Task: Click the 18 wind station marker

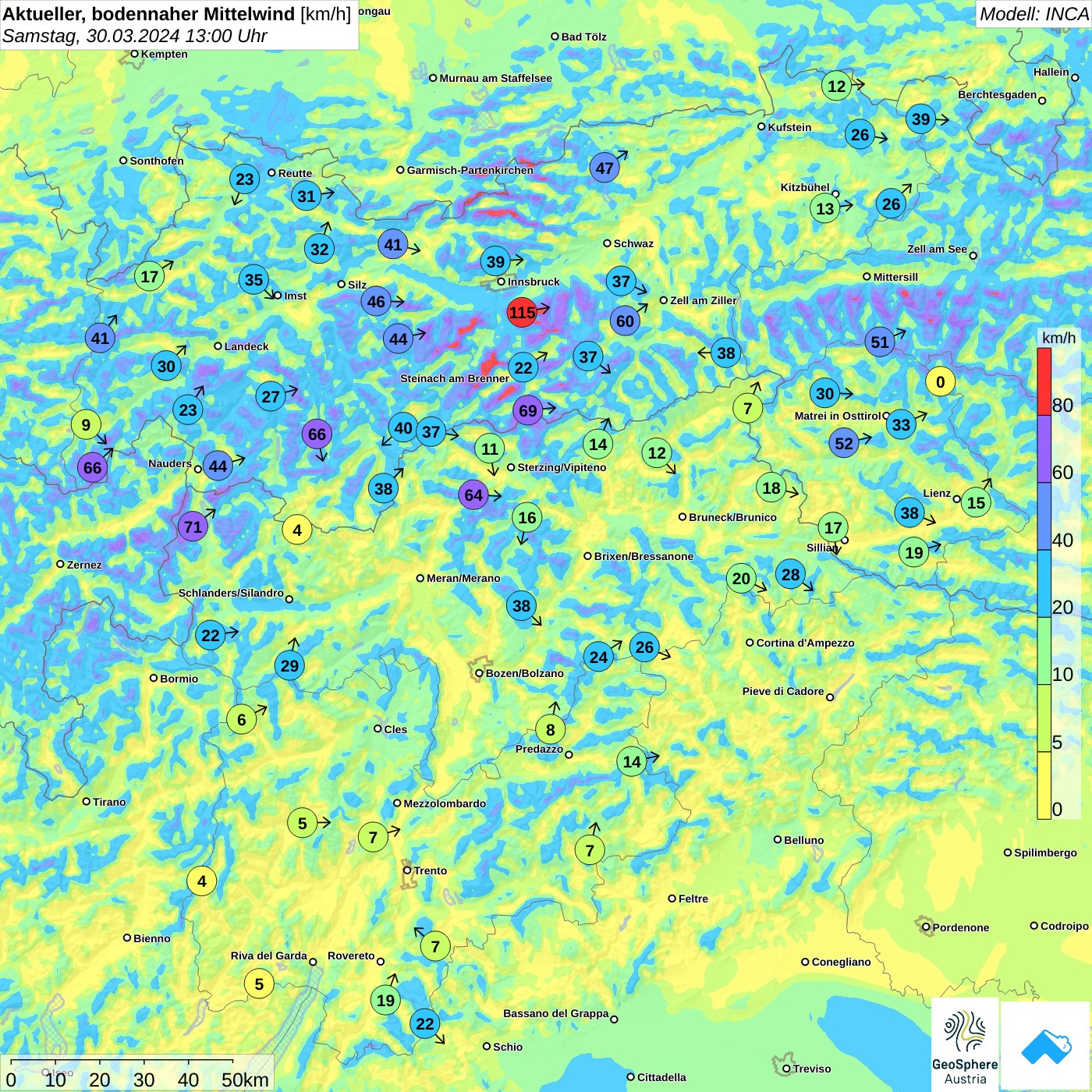Action: click(771, 487)
